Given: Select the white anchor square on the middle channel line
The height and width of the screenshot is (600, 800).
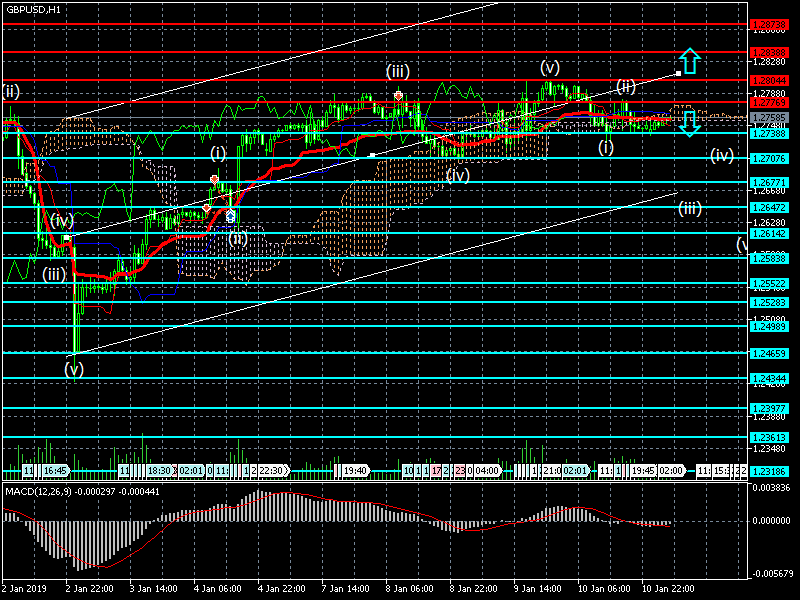Looking at the screenshot, I should tap(372, 155).
